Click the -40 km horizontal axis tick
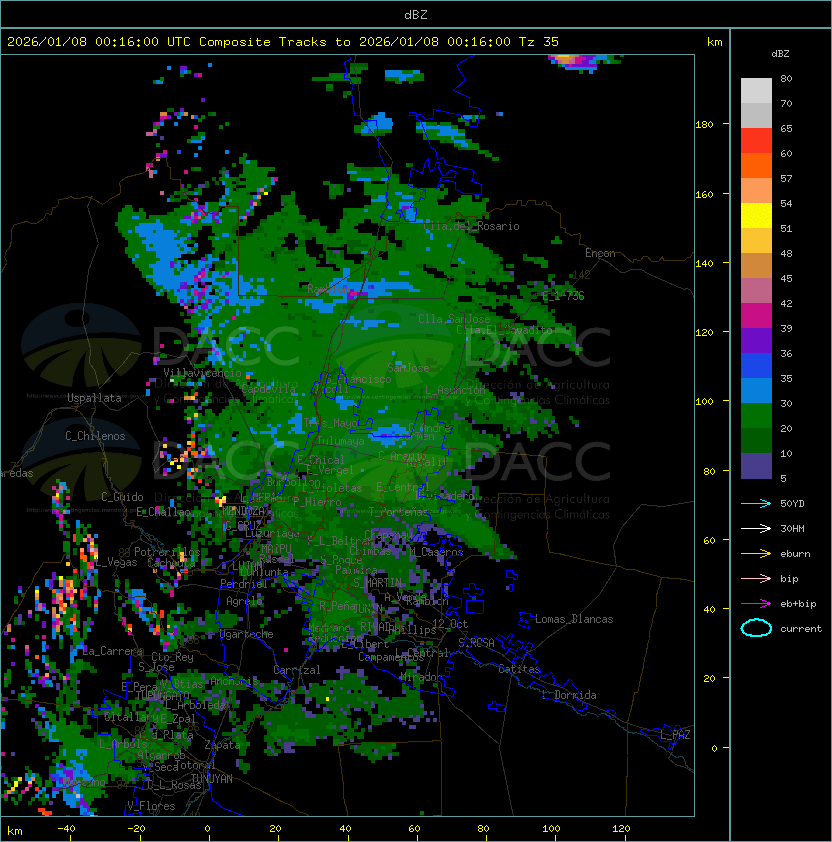Viewport: 832px width, 842px height. 66,828
